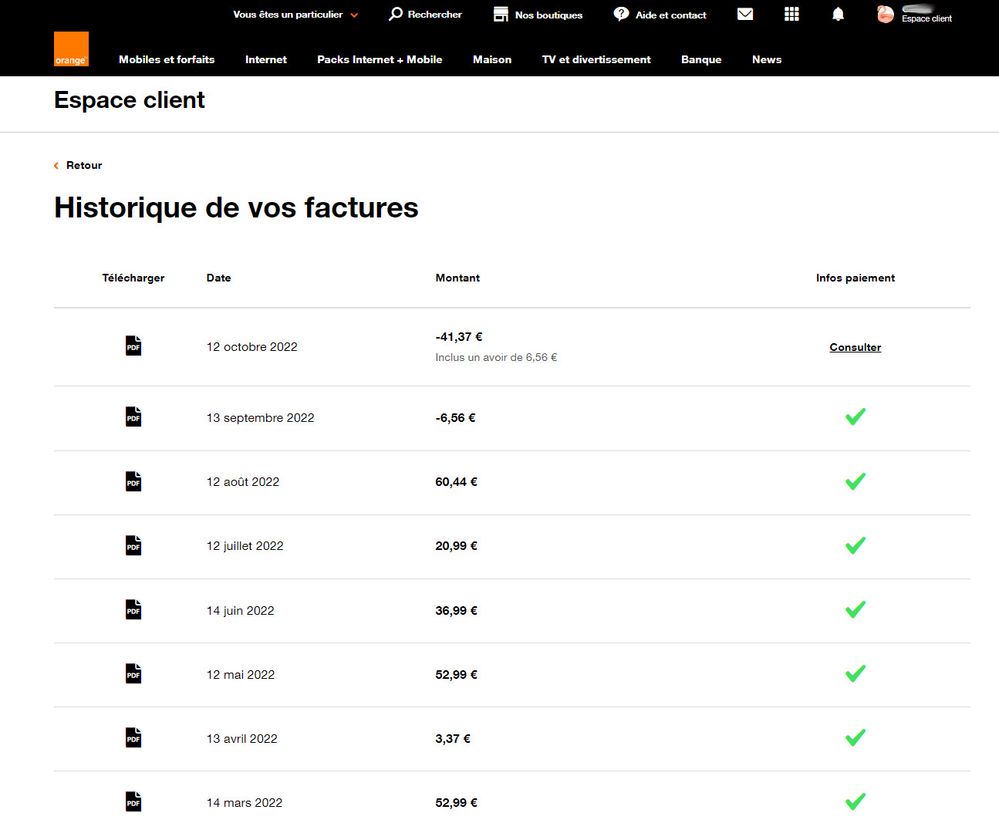The width and height of the screenshot is (999, 833).
Task: Open the TV et divertissement menu
Action: pyautogui.click(x=596, y=60)
